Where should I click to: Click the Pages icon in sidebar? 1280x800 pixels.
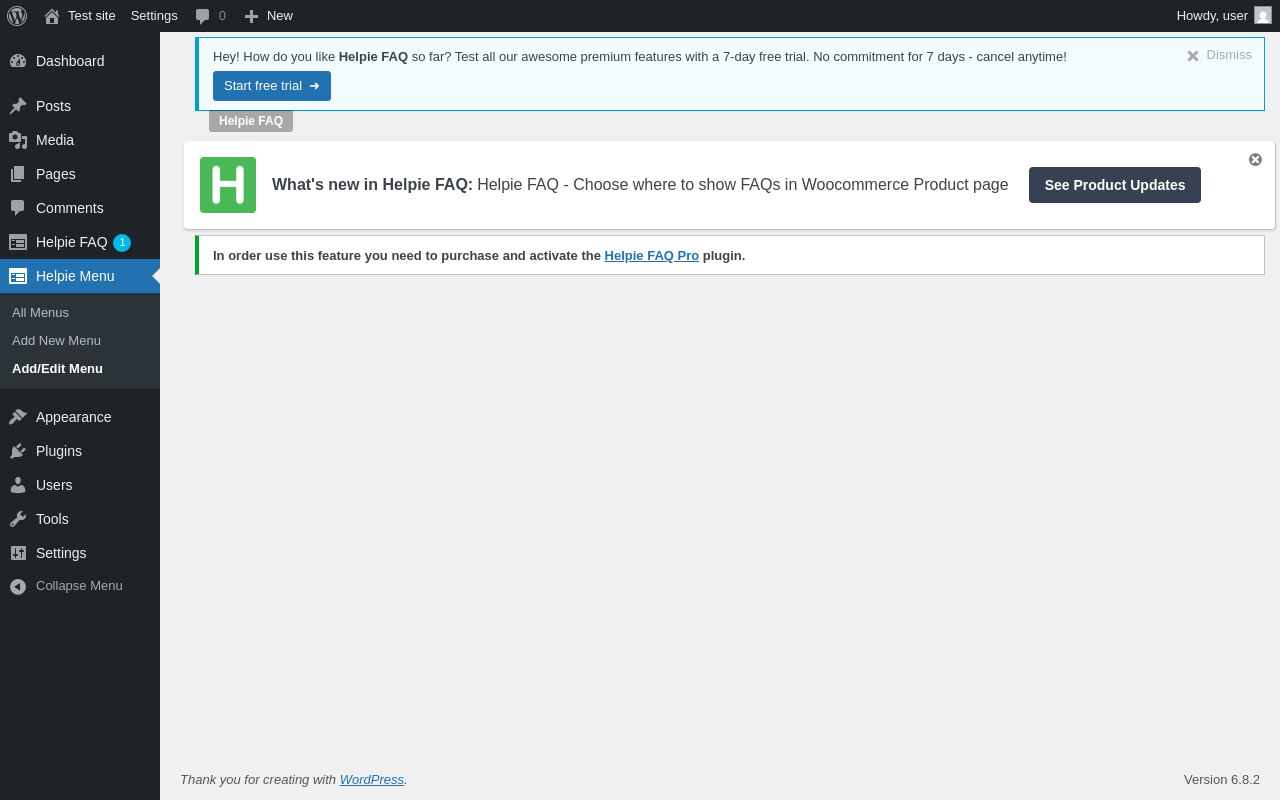[x=18, y=174]
